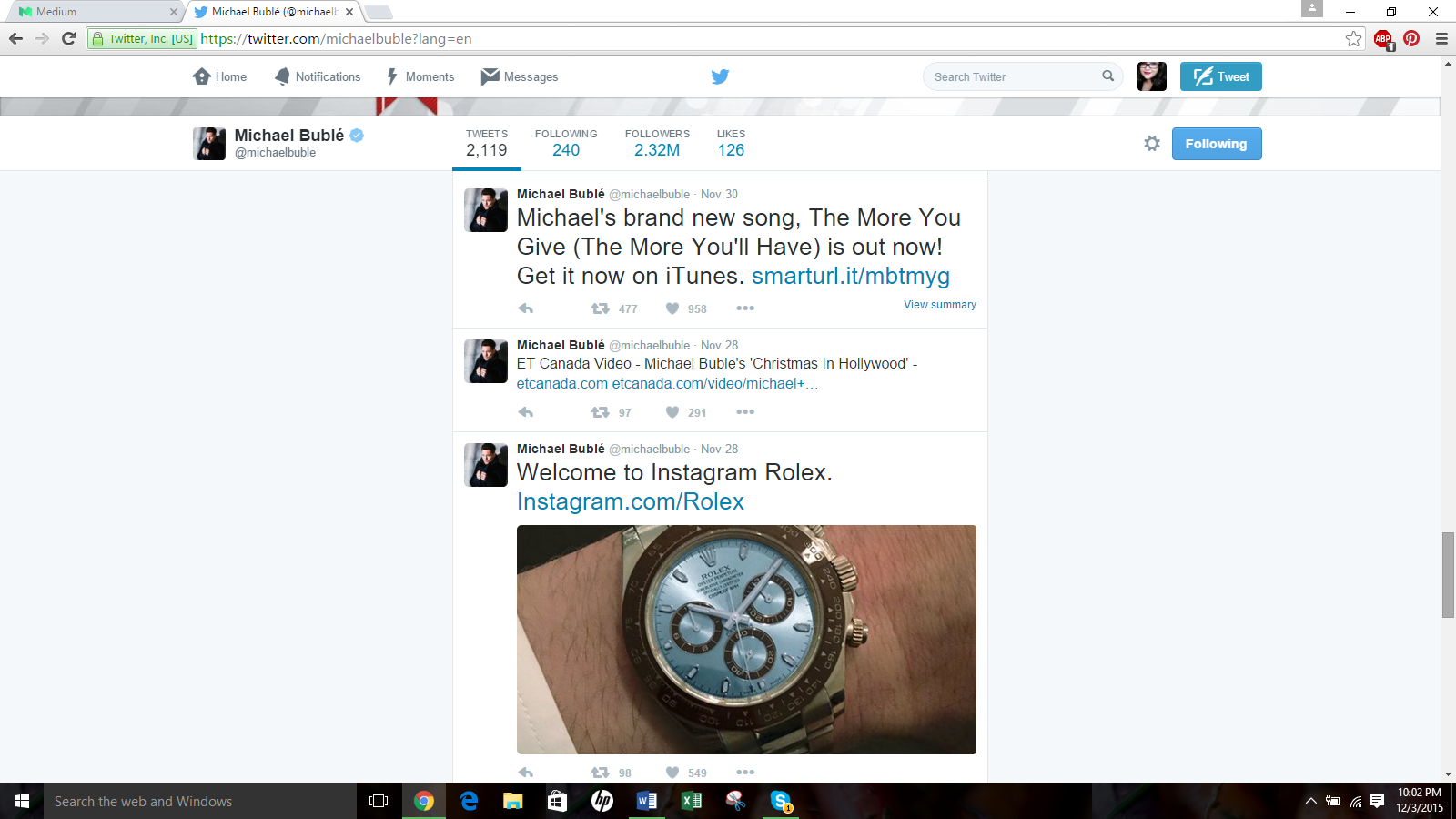This screenshot has height=819, width=1456.
Task: Click the Search Twitter field
Action: pos(1023,76)
